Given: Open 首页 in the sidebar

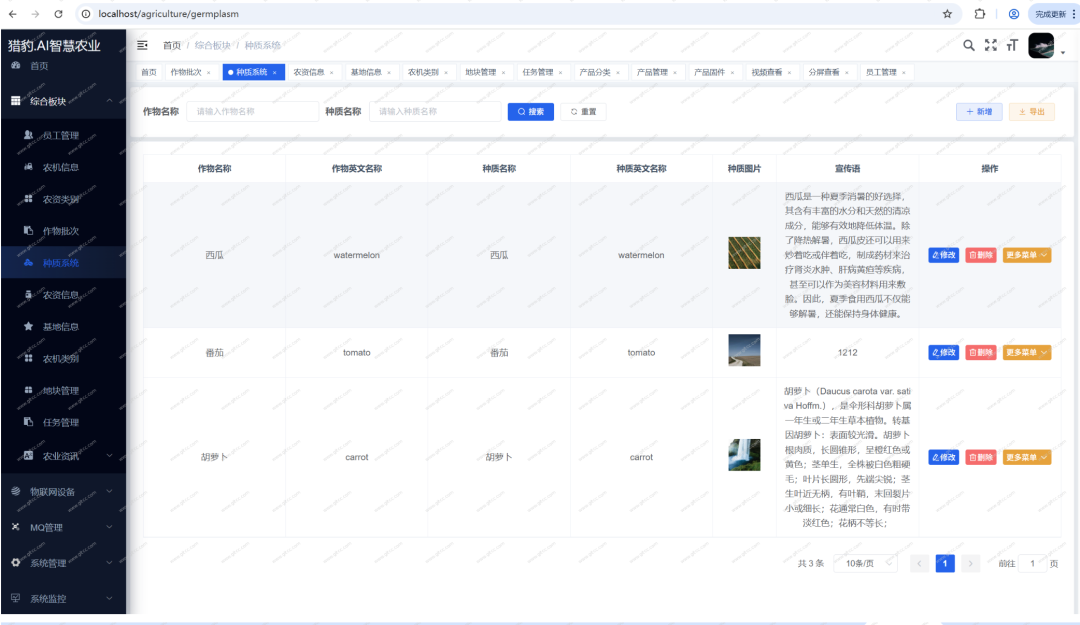Looking at the screenshot, I should coord(63,66).
